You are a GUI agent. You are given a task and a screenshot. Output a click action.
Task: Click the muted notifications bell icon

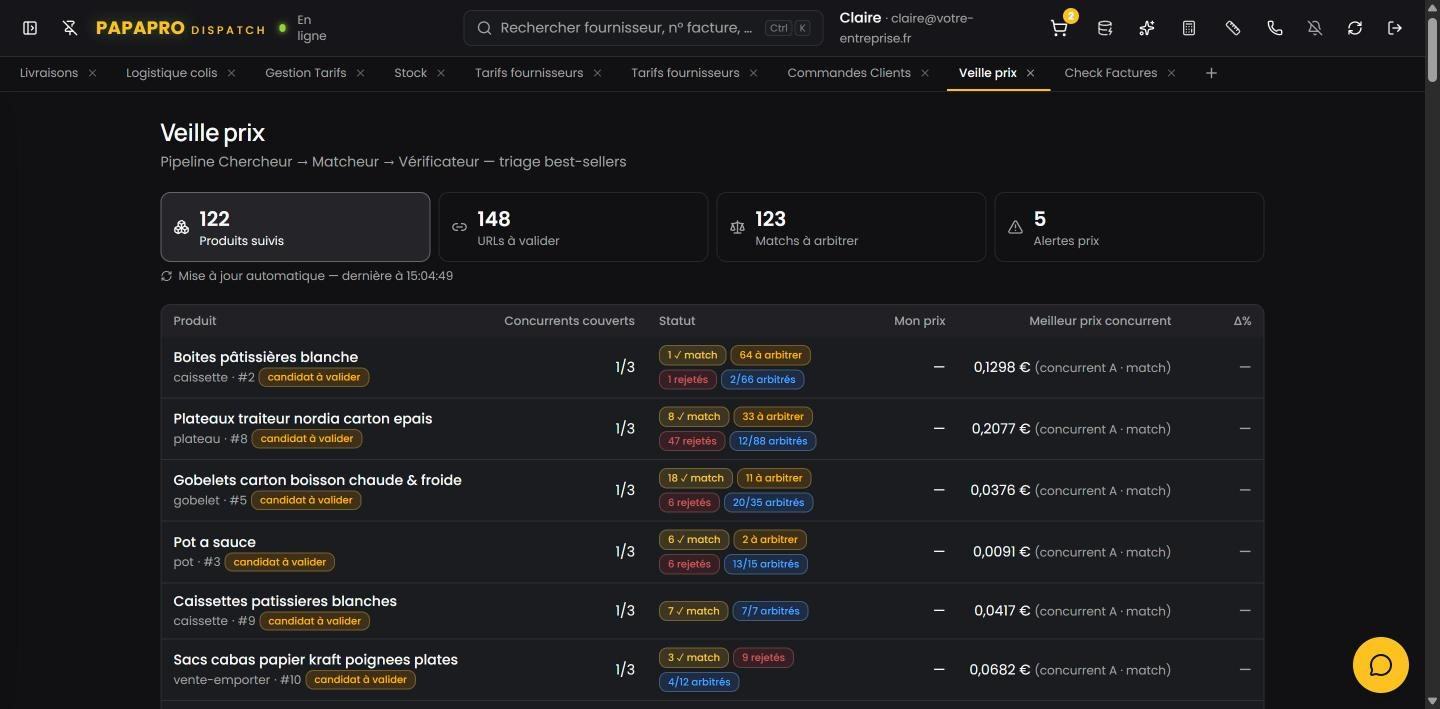click(1315, 28)
